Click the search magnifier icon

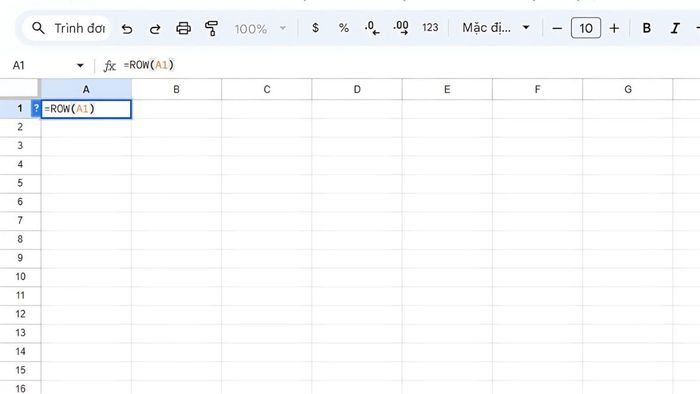click(38, 28)
